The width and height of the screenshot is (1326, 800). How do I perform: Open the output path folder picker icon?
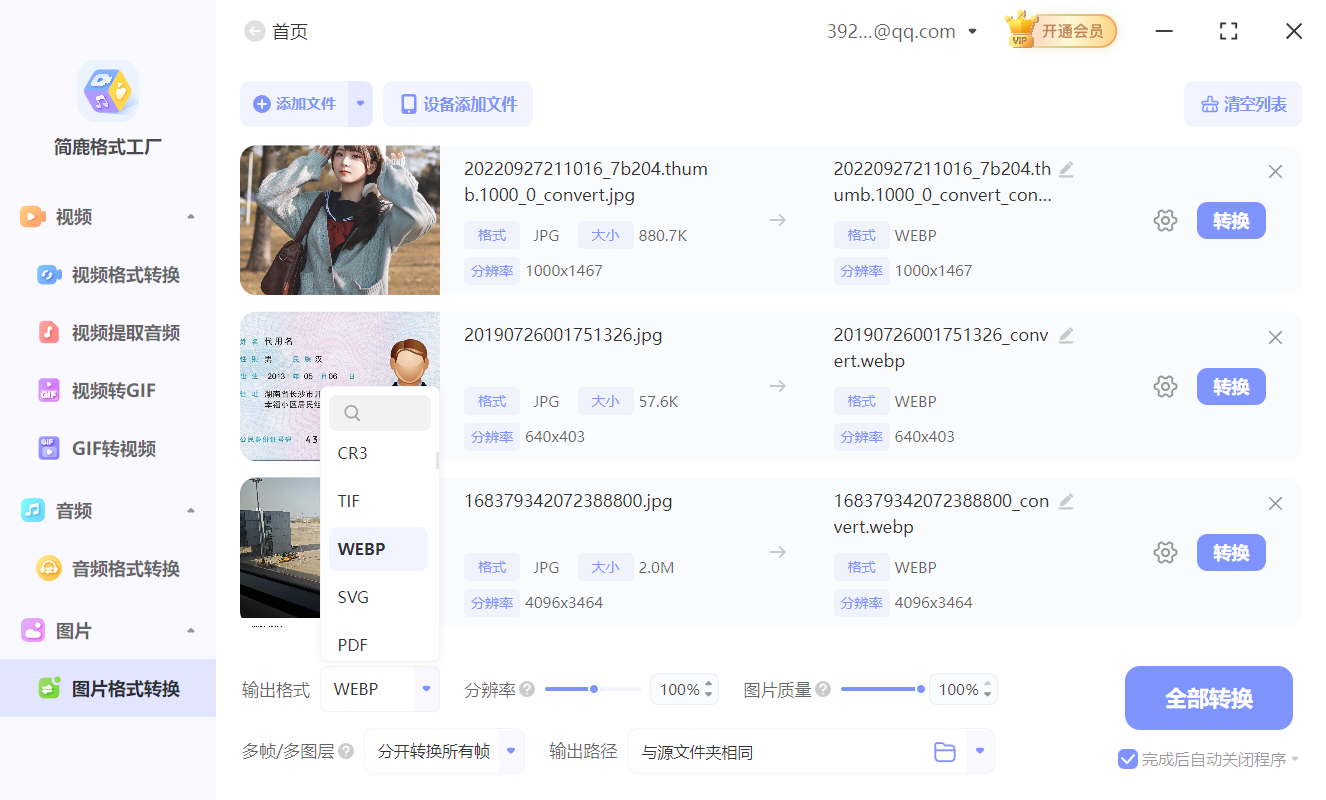coord(945,751)
